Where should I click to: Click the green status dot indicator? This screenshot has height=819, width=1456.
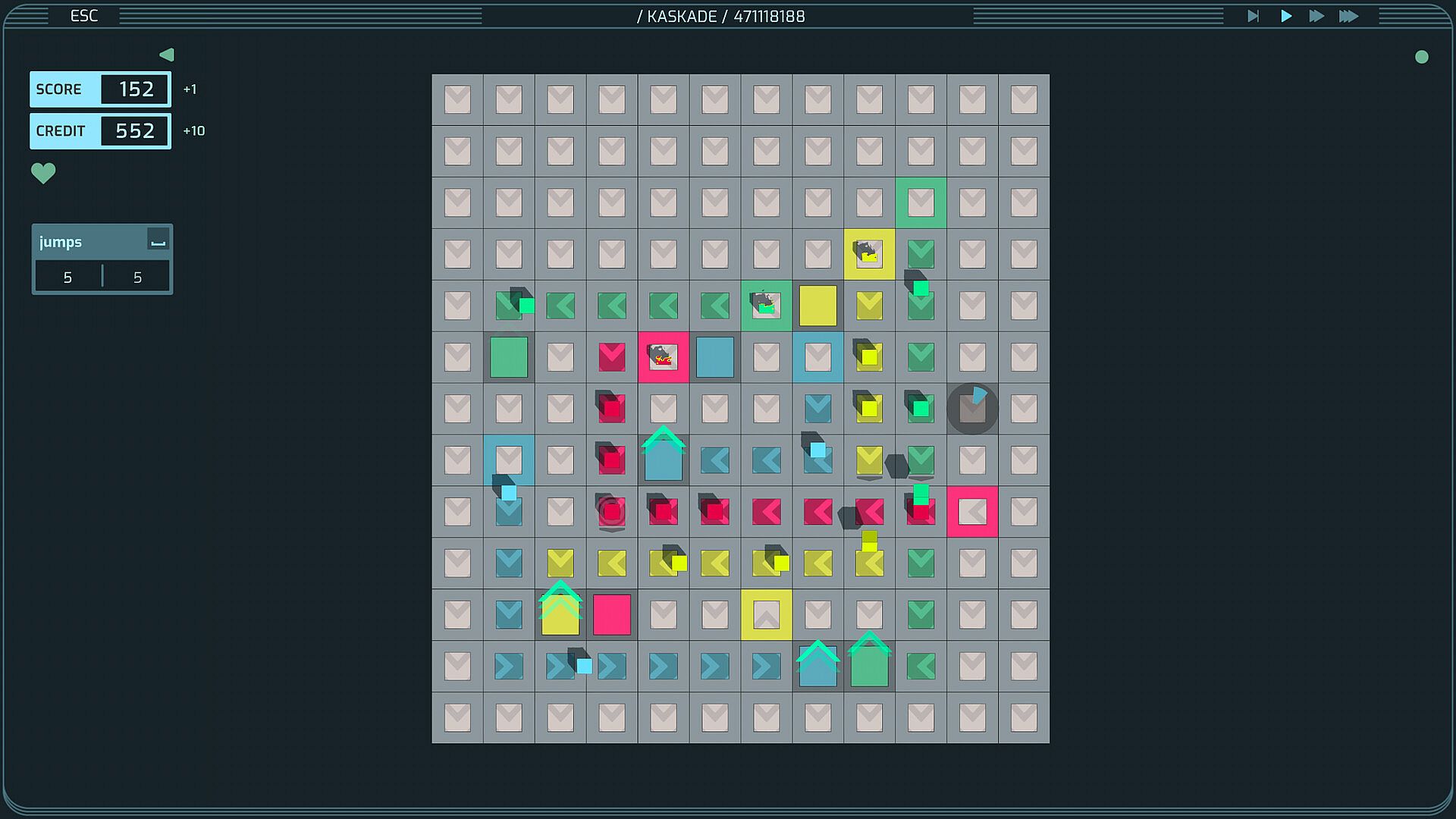click(1422, 57)
